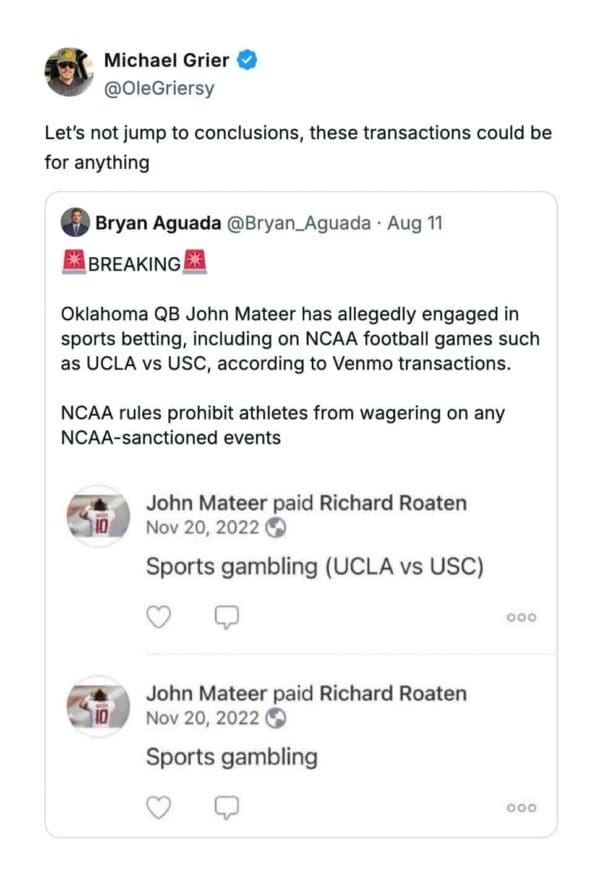This screenshot has height=882, width=600.
Task: Like the second Sports gambling transaction
Action: [159, 807]
